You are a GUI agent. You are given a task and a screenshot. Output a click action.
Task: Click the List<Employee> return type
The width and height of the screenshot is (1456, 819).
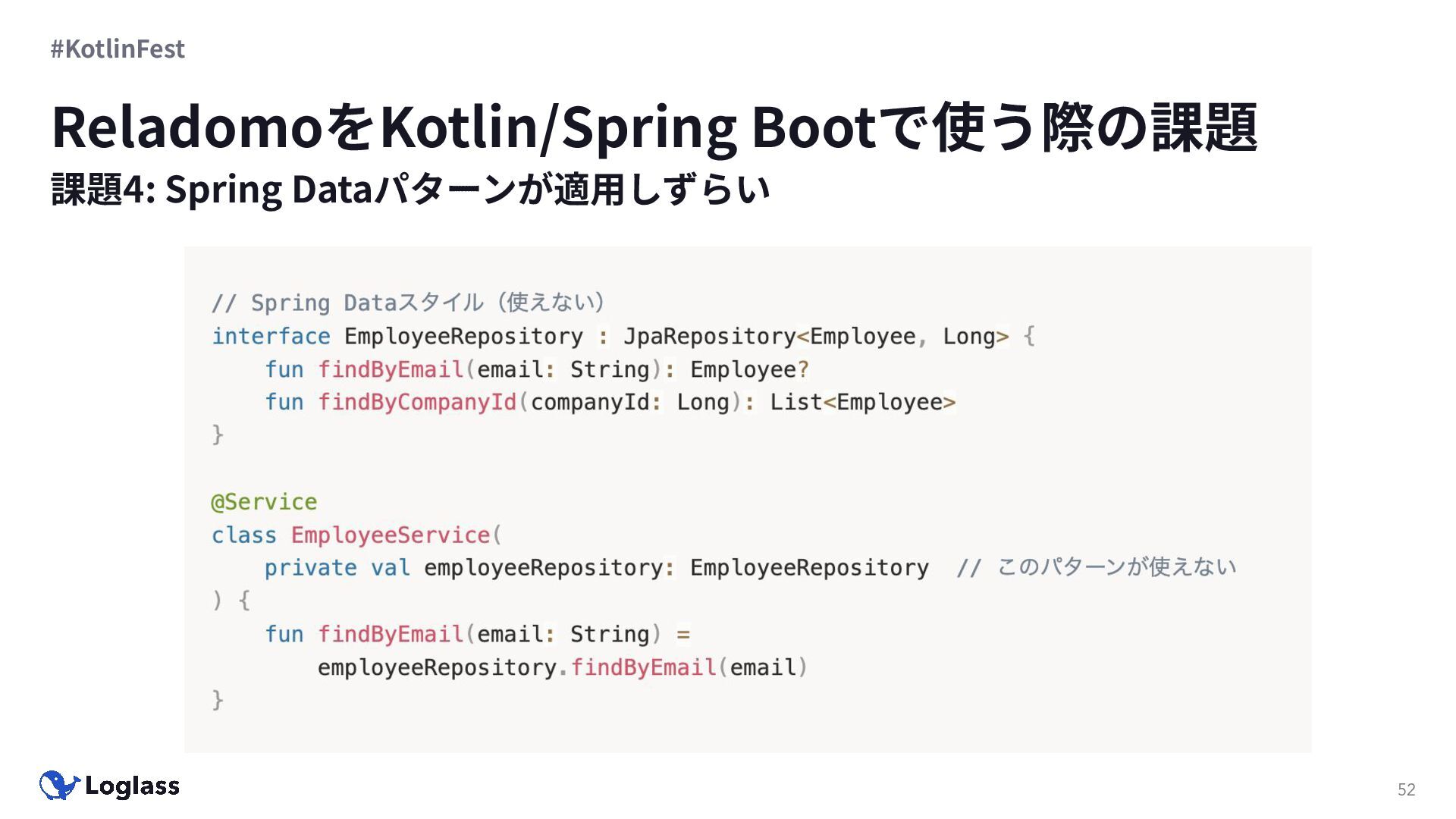click(x=862, y=402)
